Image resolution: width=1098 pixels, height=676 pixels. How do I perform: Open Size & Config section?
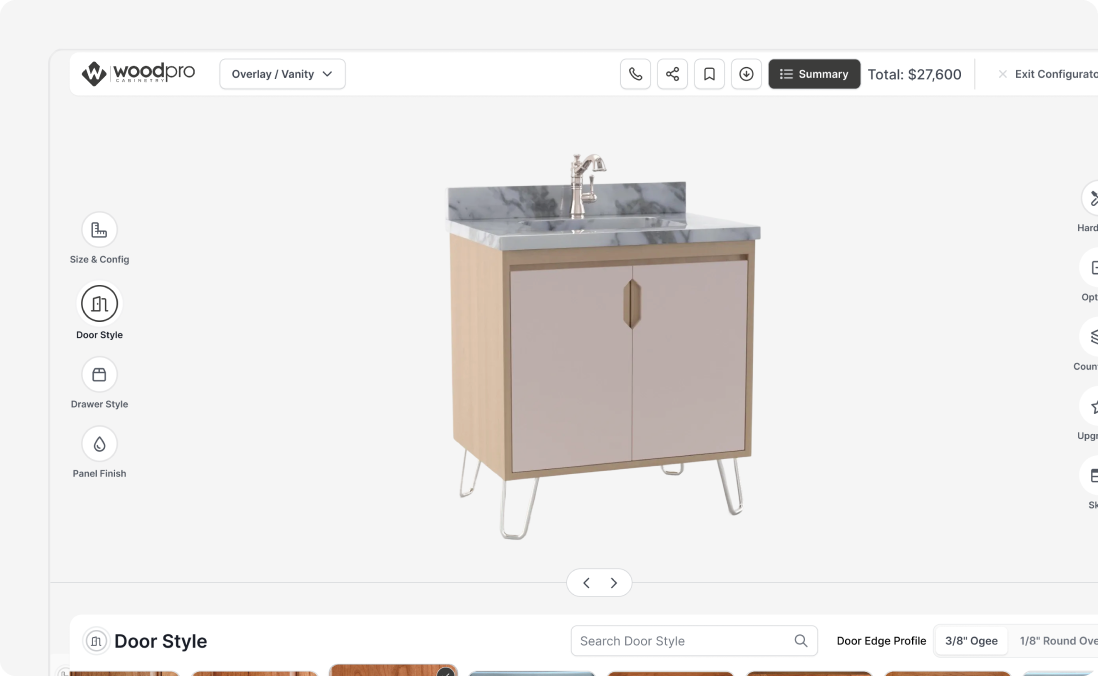pos(99,239)
